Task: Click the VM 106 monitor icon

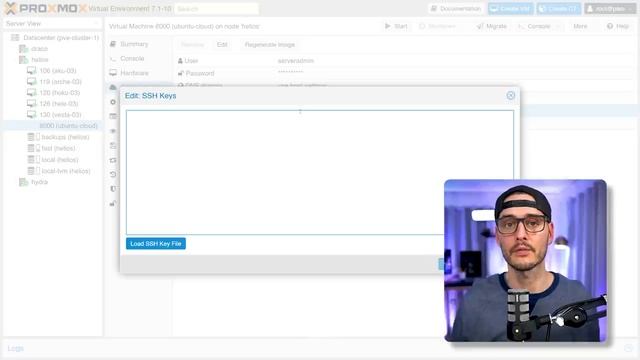Action: coord(31,71)
